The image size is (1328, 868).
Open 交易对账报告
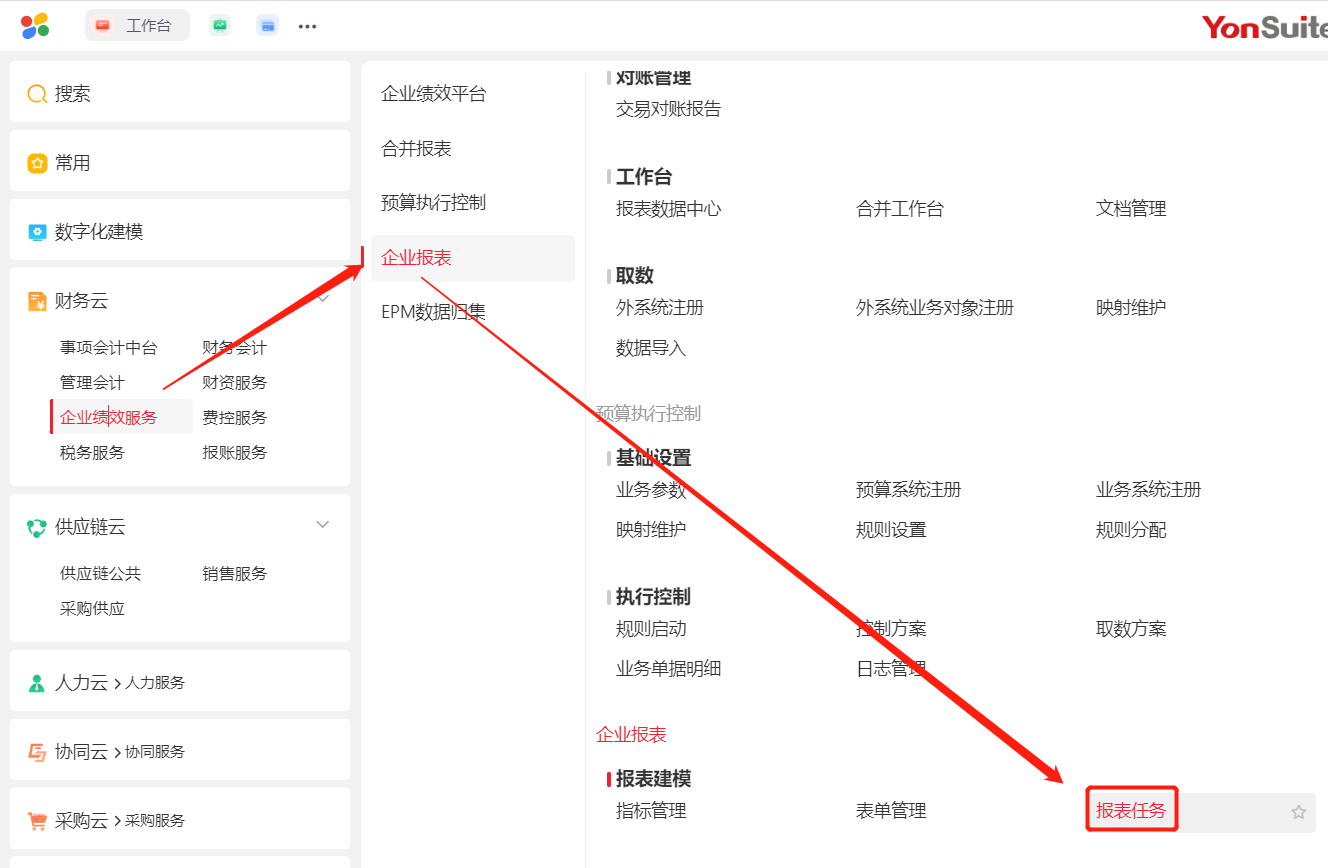(x=668, y=109)
